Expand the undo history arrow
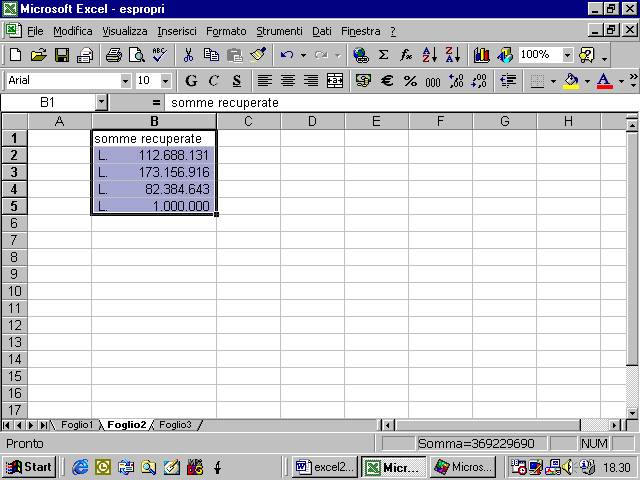 coord(303,55)
